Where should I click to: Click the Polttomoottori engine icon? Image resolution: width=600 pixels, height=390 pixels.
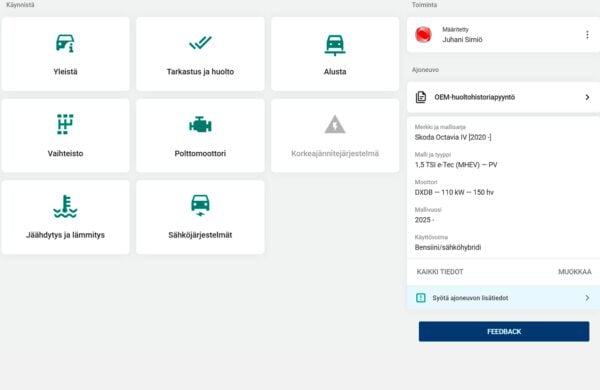200,124
